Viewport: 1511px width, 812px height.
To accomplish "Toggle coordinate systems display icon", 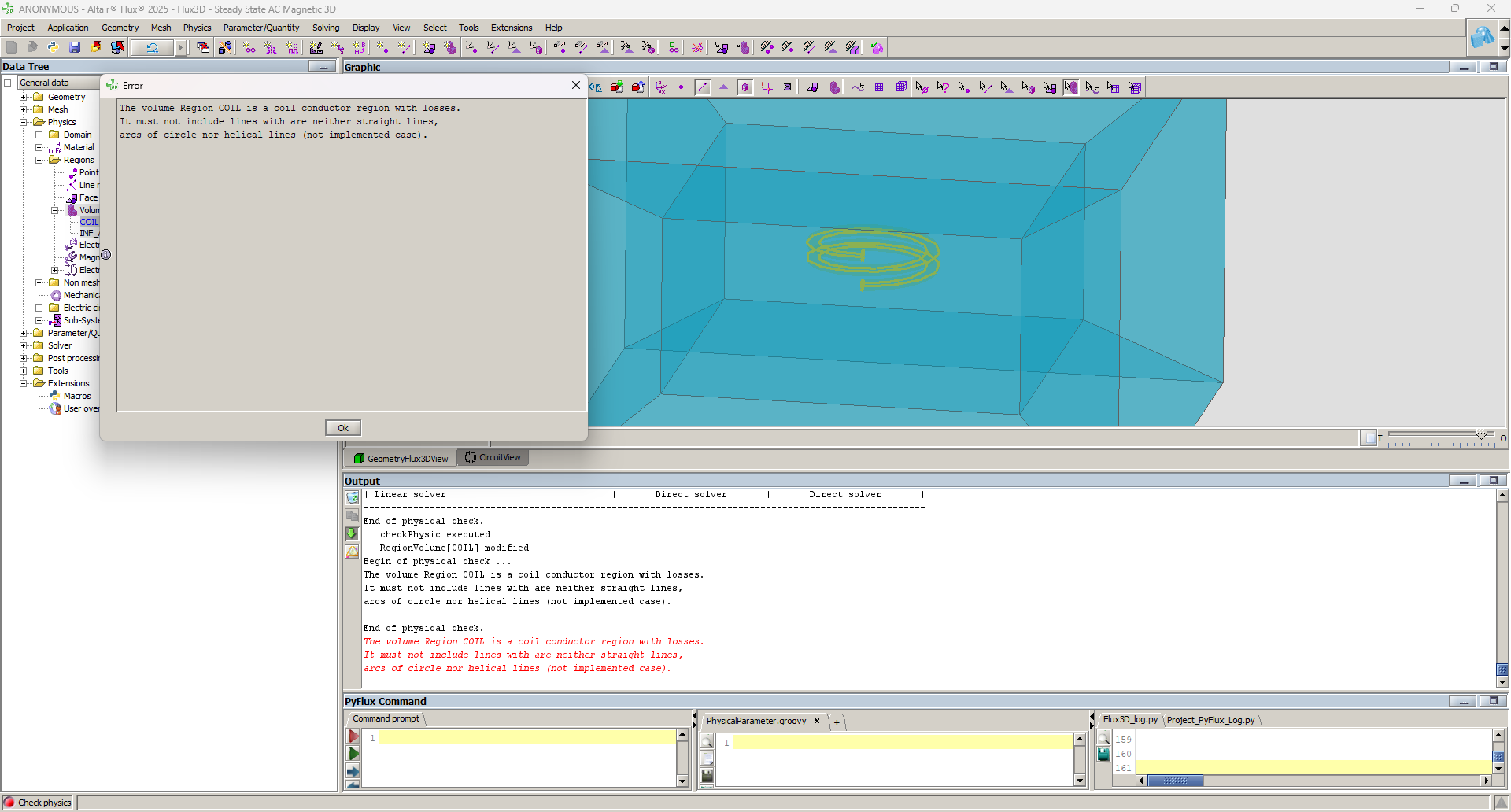I will click(660, 87).
